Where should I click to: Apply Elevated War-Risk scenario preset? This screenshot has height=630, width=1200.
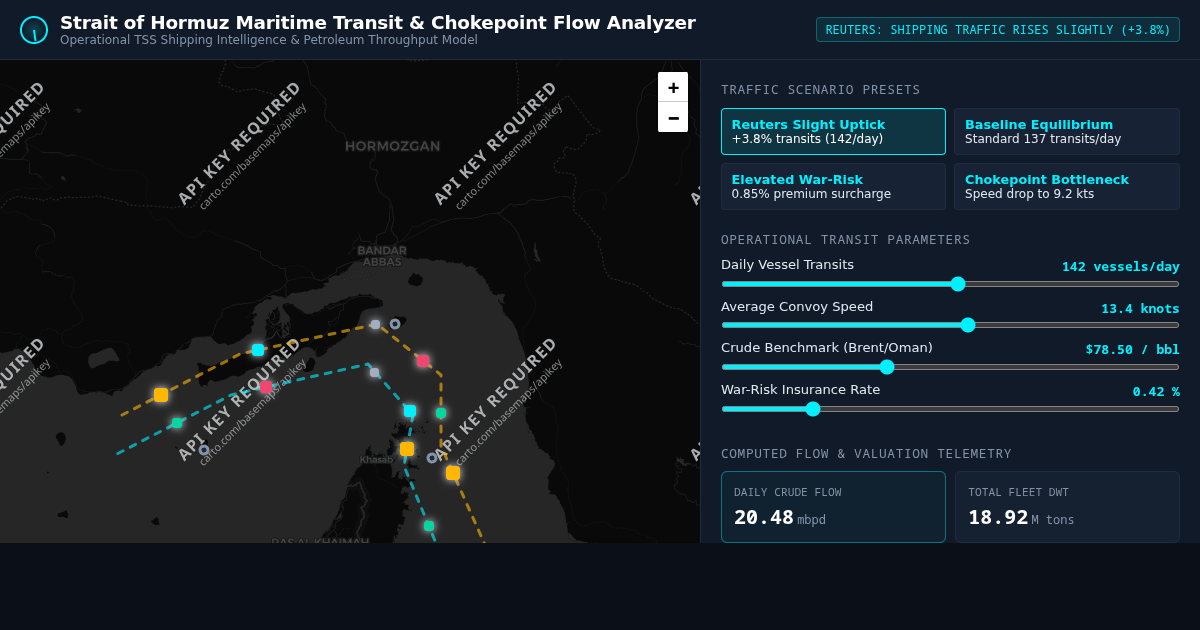point(833,187)
